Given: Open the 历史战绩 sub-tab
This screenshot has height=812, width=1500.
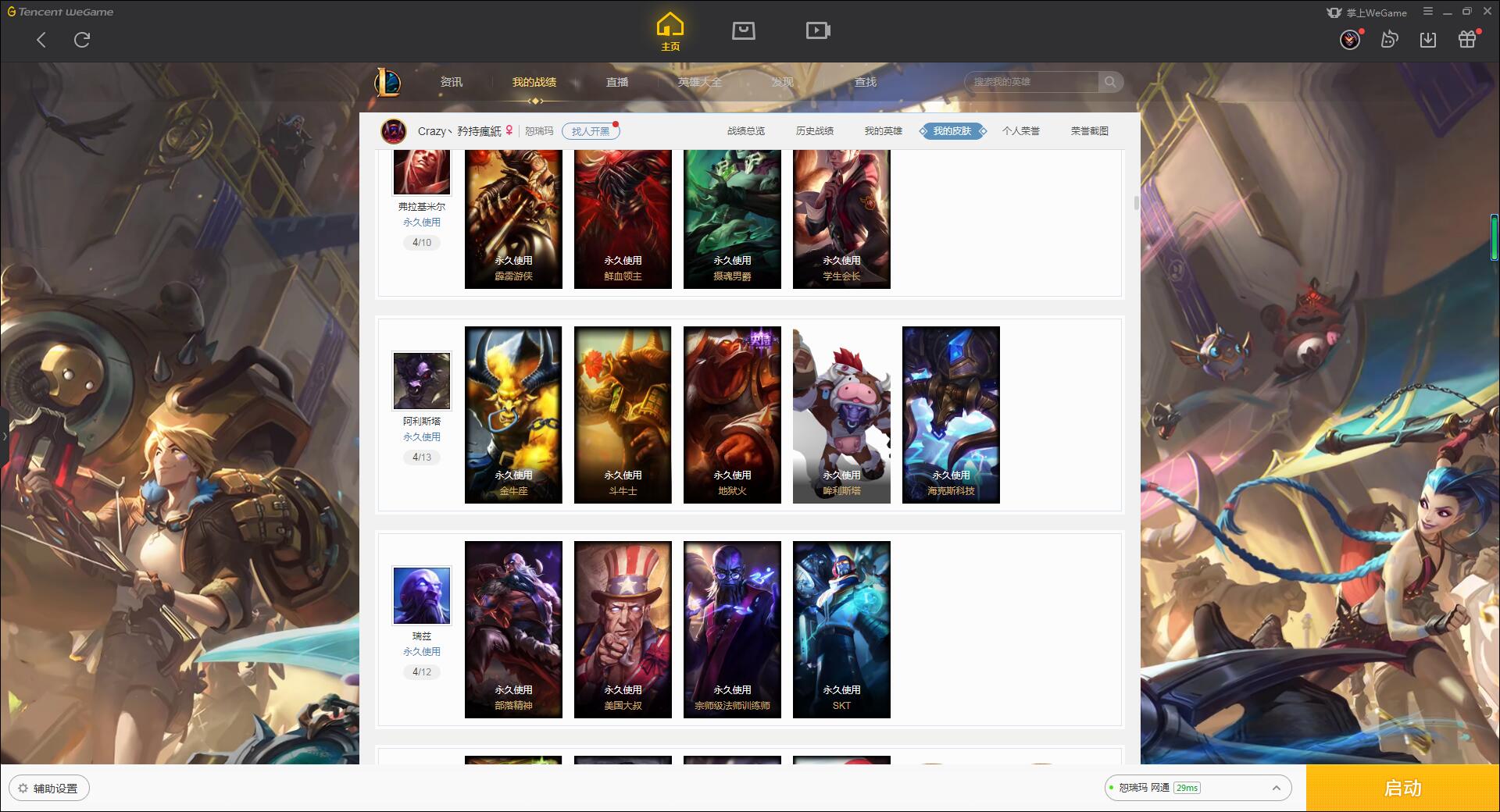Looking at the screenshot, I should coord(815,131).
